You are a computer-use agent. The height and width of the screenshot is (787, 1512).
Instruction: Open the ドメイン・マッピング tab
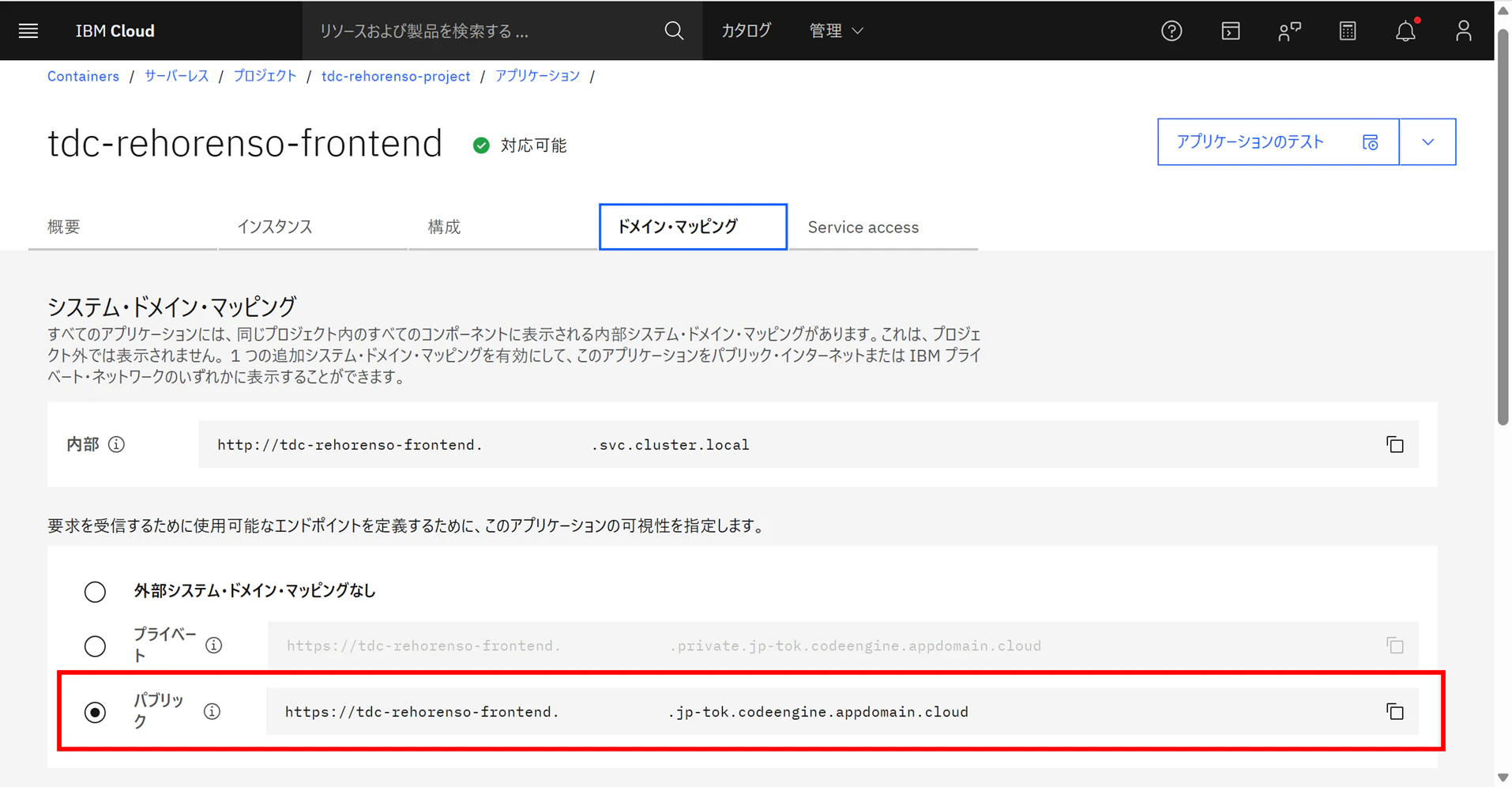pyautogui.click(x=693, y=227)
